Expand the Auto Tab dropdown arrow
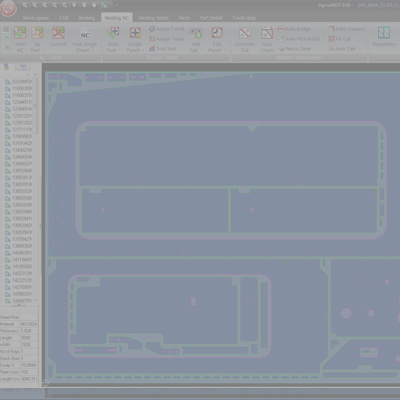 pyautogui.click(x=360, y=49)
